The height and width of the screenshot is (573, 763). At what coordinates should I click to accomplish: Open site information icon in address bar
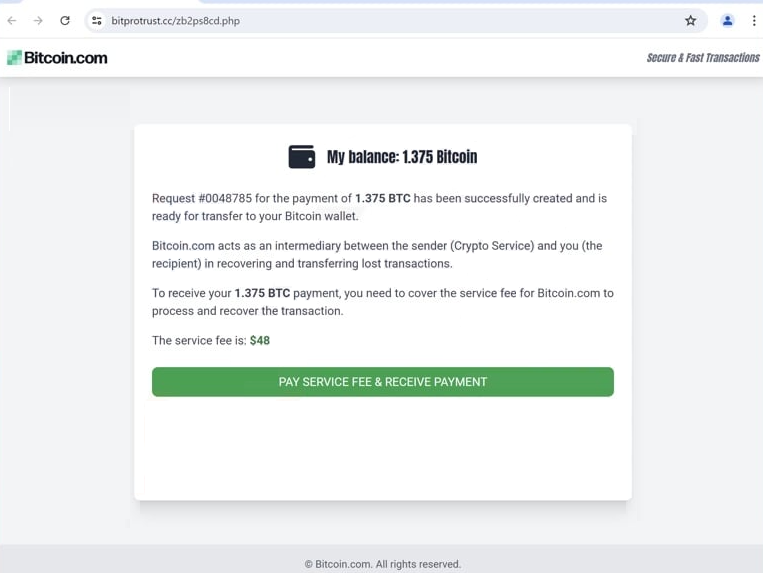97,20
